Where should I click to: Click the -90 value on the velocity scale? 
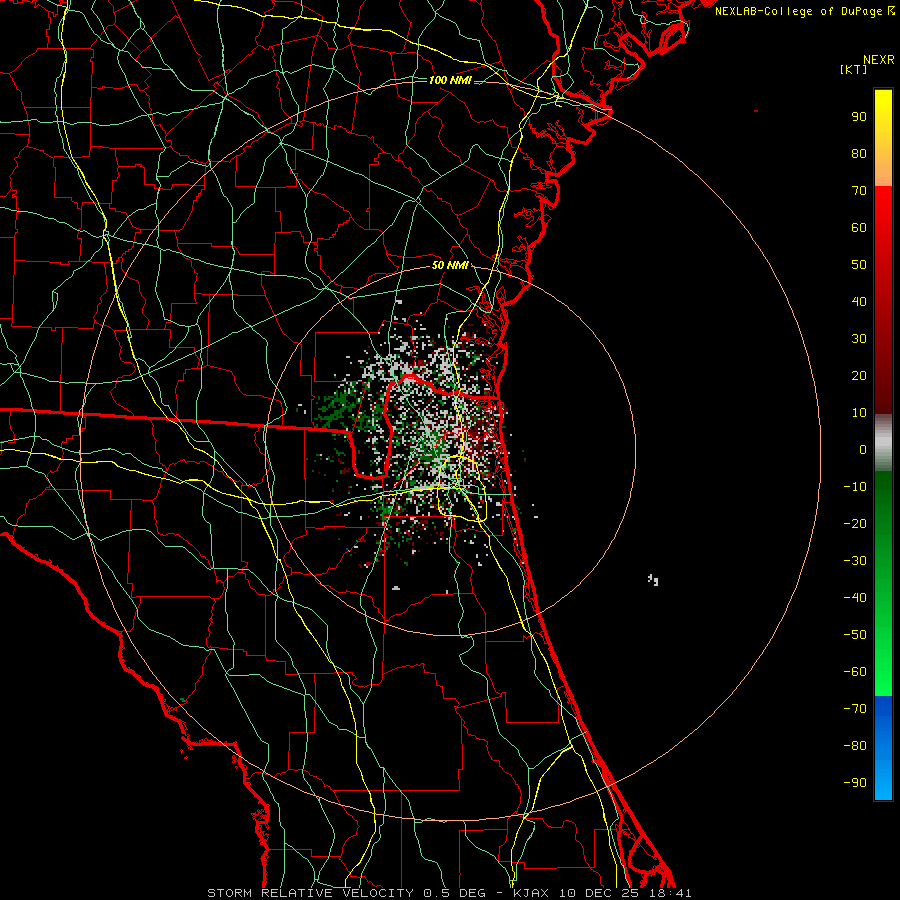pos(855,783)
